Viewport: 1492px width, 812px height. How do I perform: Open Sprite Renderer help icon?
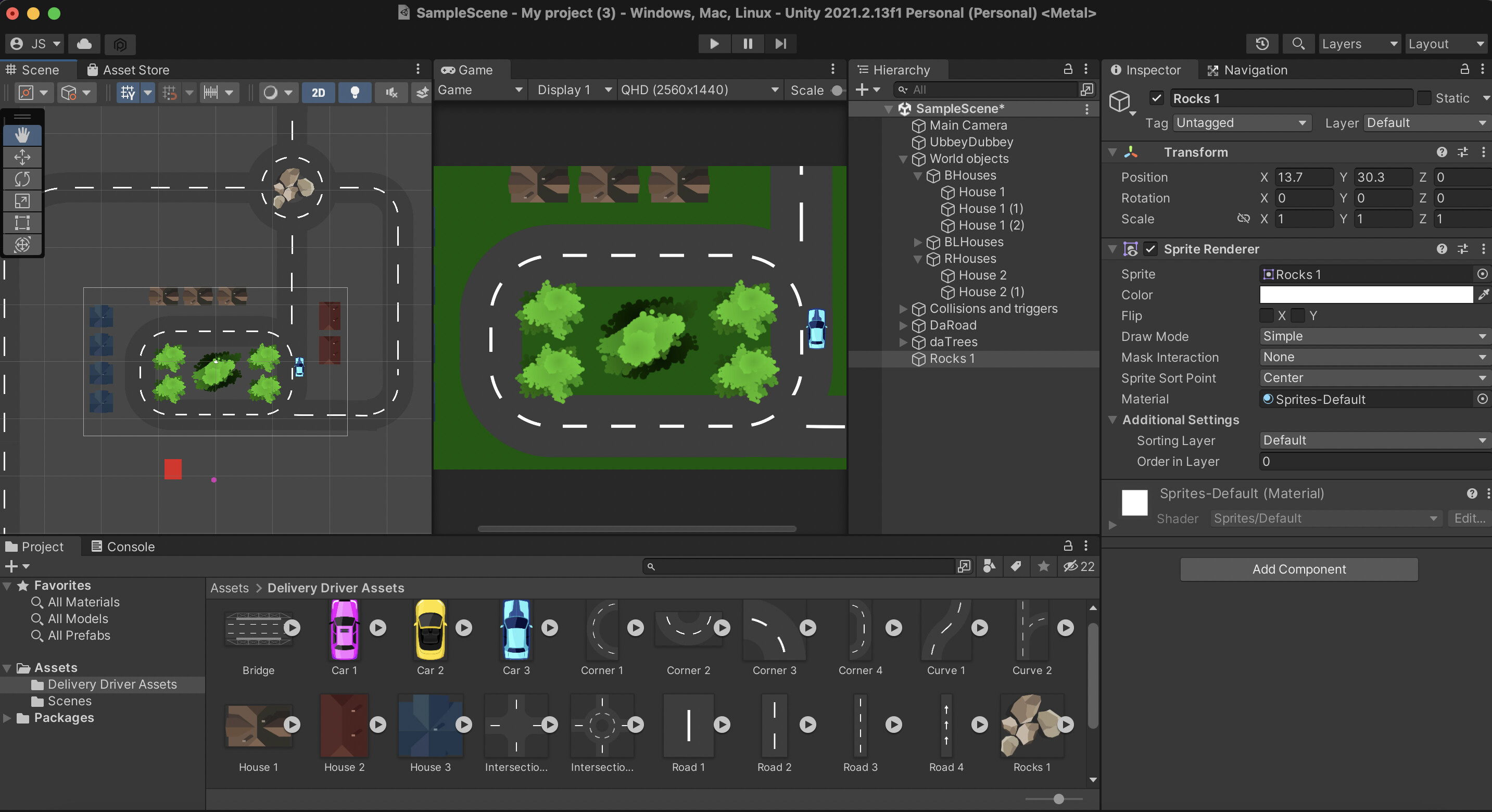pyautogui.click(x=1442, y=249)
